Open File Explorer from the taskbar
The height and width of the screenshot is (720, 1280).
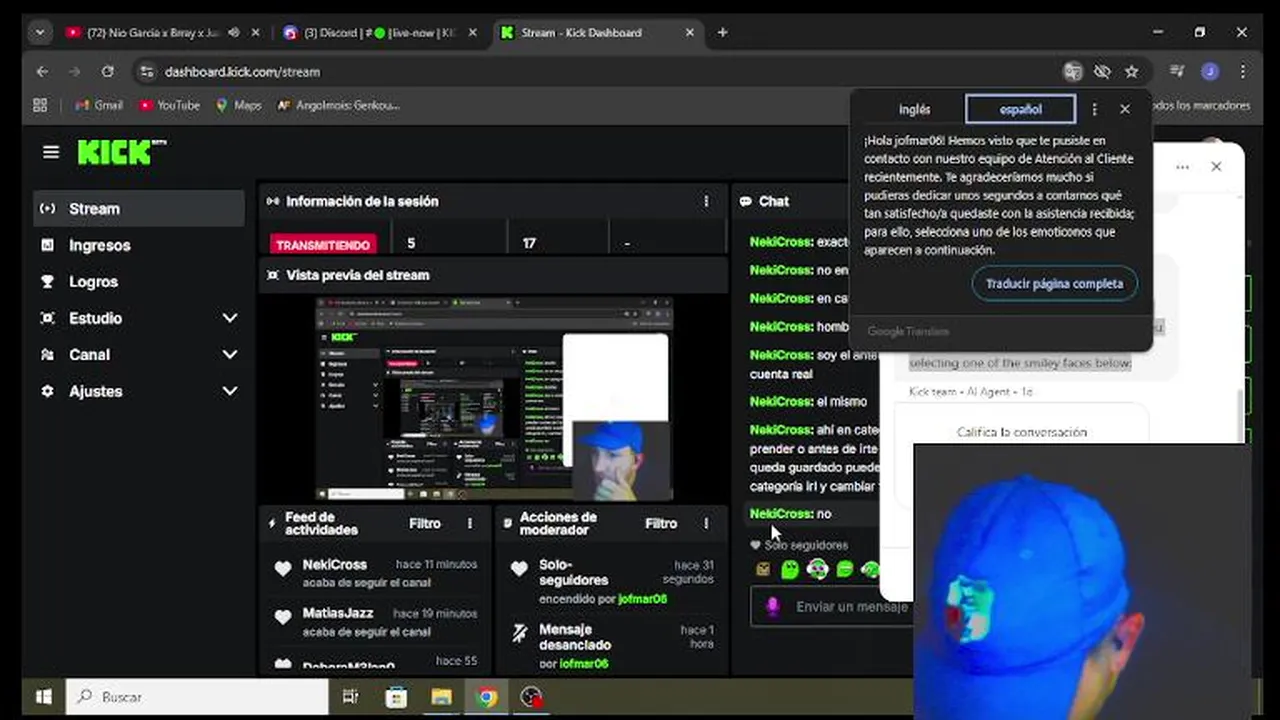(x=441, y=697)
